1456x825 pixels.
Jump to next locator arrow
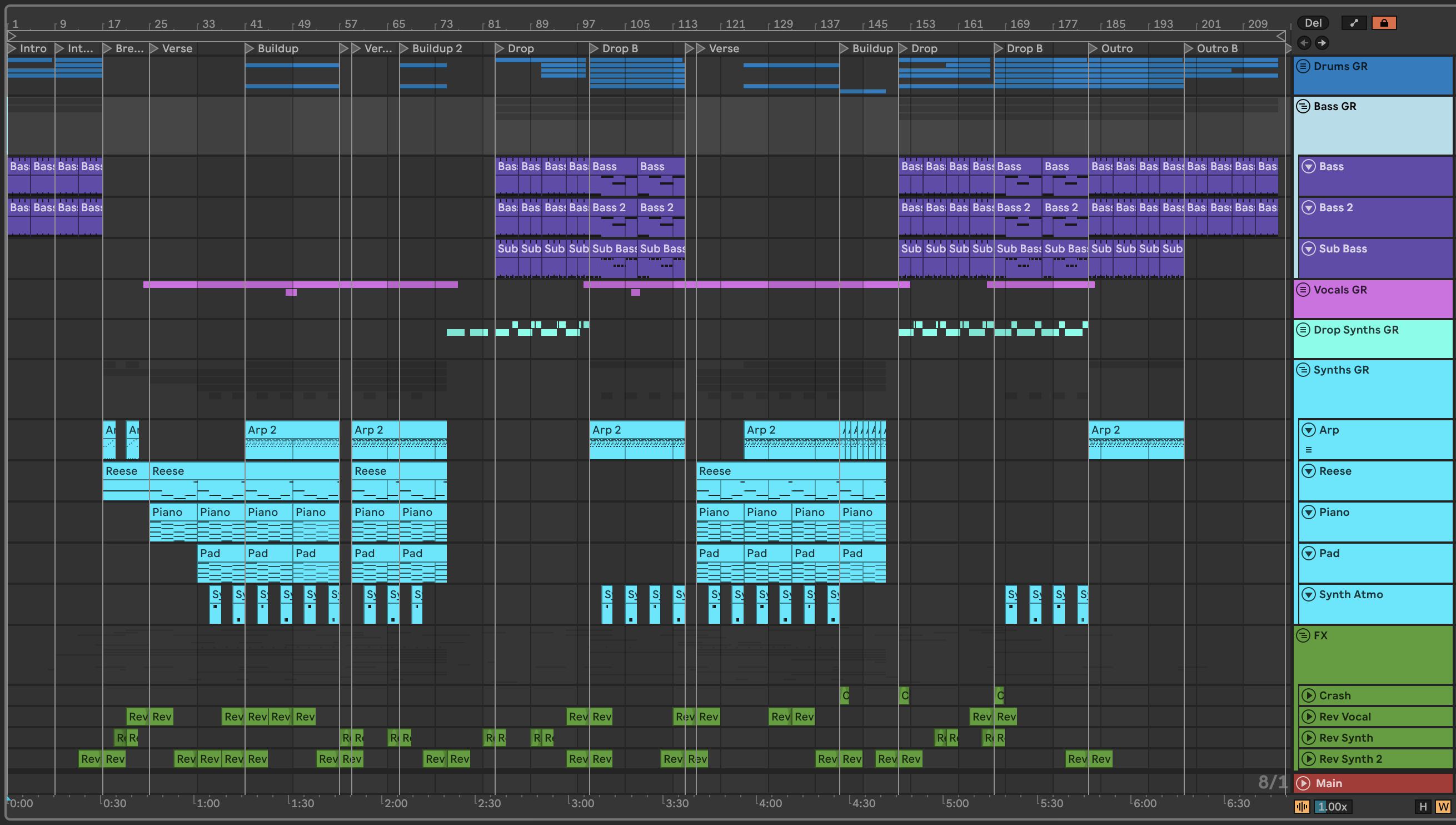(x=1322, y=43)
